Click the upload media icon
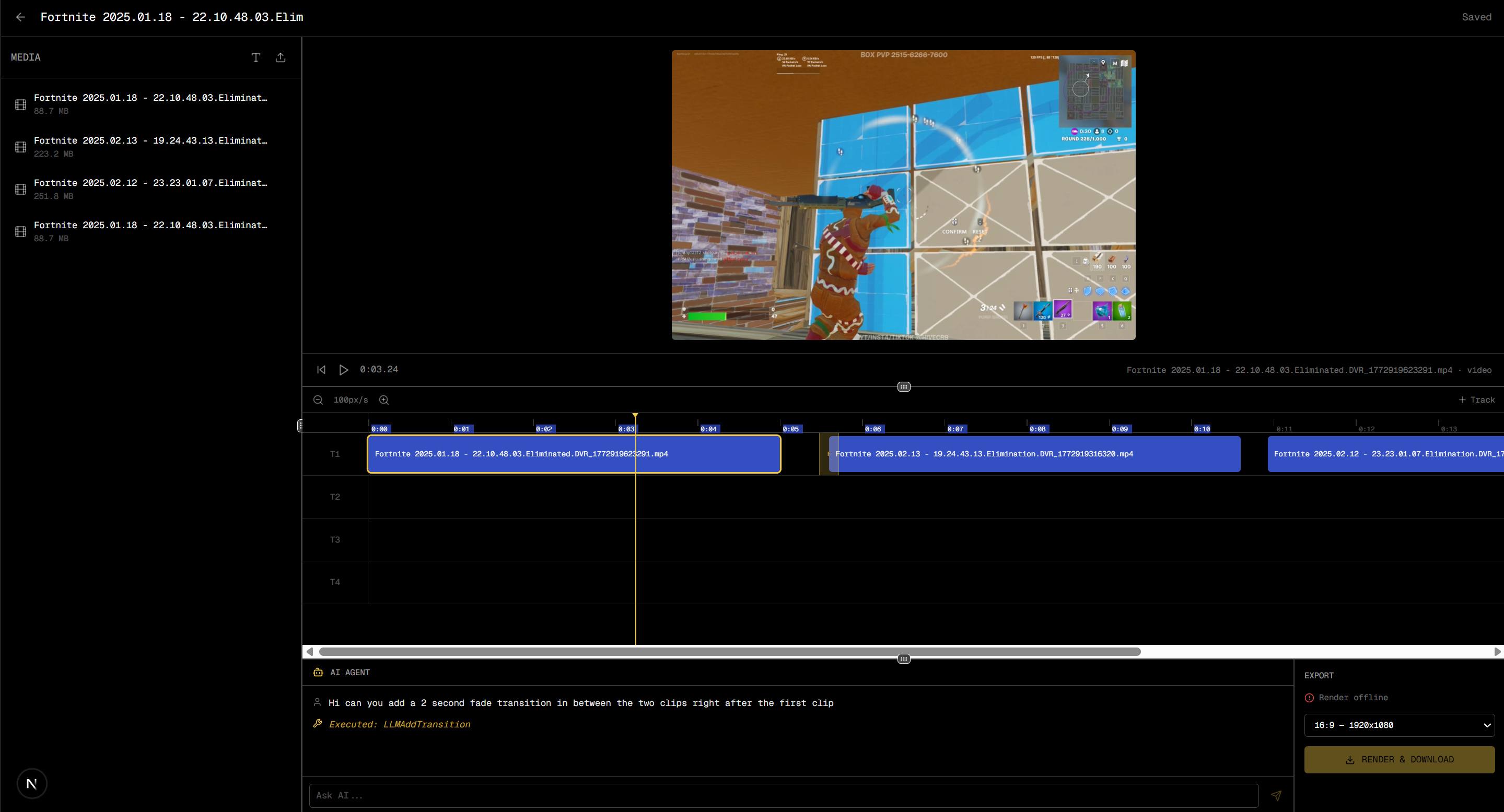 (x=281, y=57)
